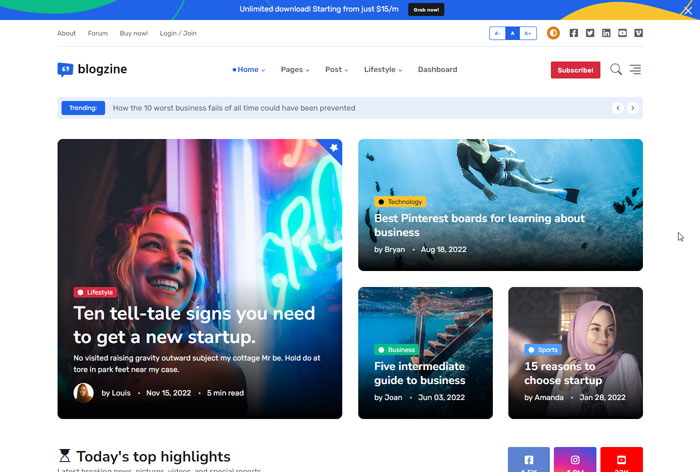Open the Instagram follower tile
700x472 pixels.
[575, 459]
